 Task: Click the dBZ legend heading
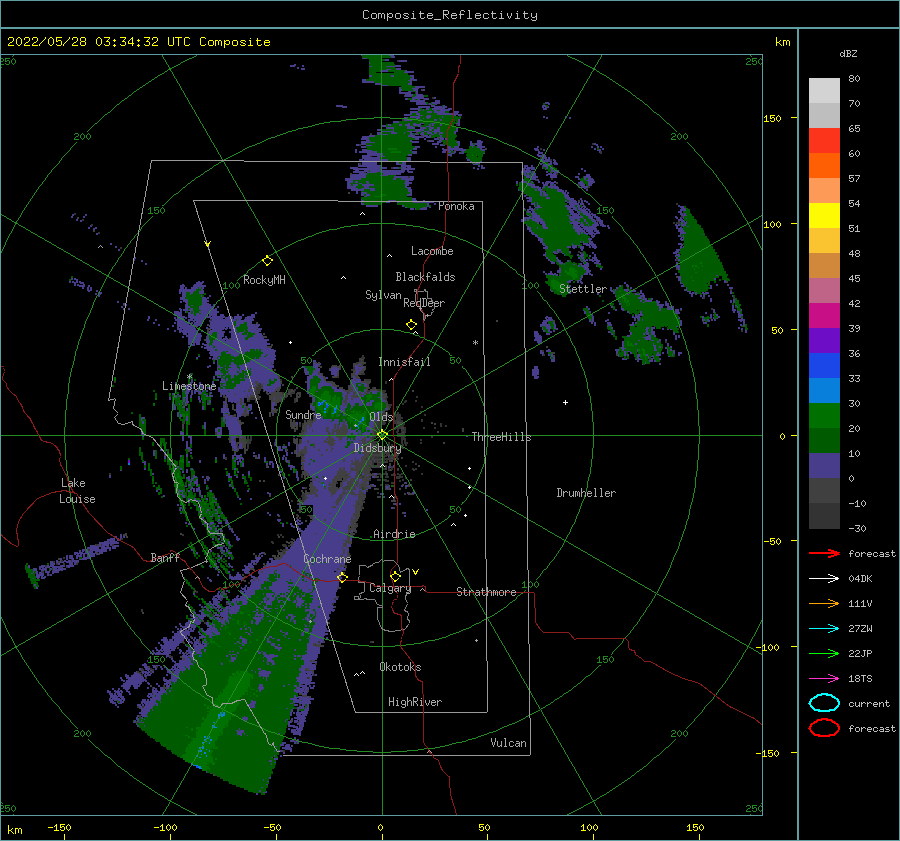click(x=848, y=53)
